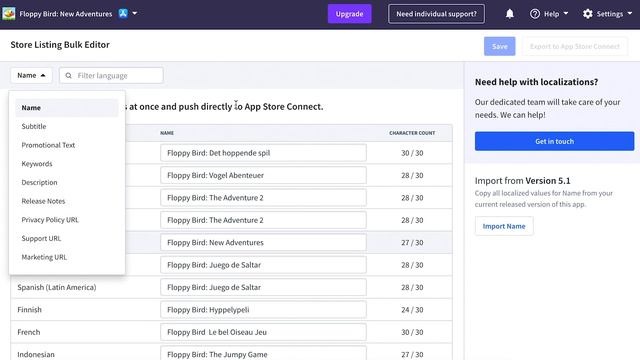The height and width of the screenshot is (360, 640).
Task: Edit the 'Hyppelypeli' name field
Action: tap(263, 310)
